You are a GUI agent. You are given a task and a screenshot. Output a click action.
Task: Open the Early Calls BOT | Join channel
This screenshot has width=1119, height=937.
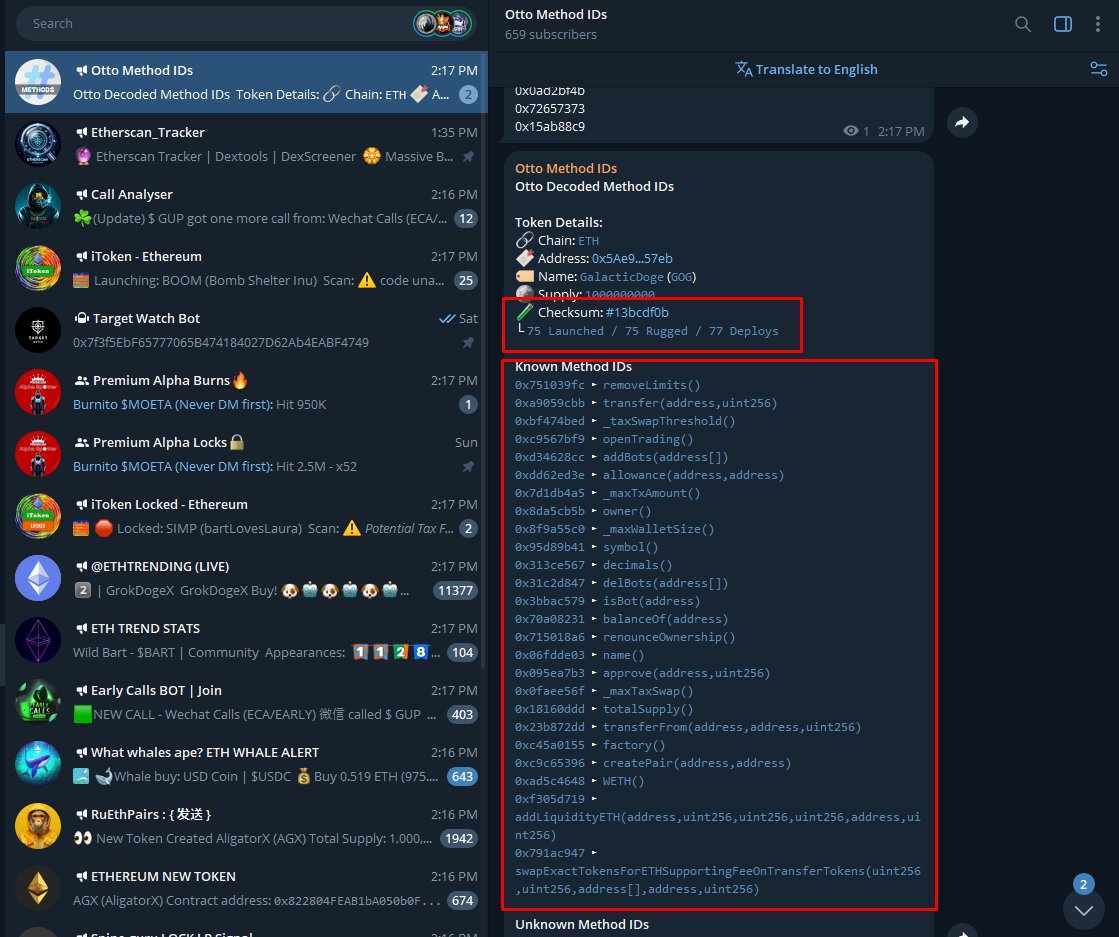click(246, 703)
